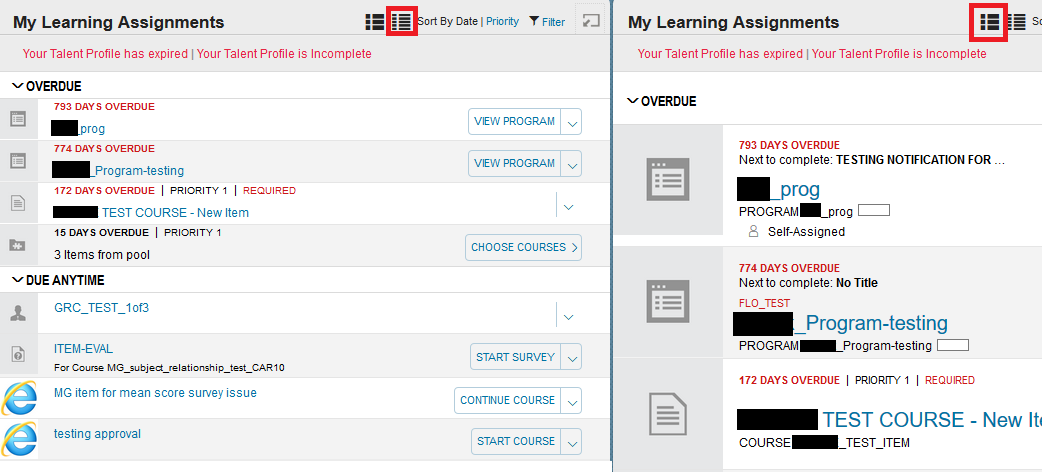Click the pop-out window icon in left panel
Viewport: 1042px width, 472px height.
coord(591,21)
